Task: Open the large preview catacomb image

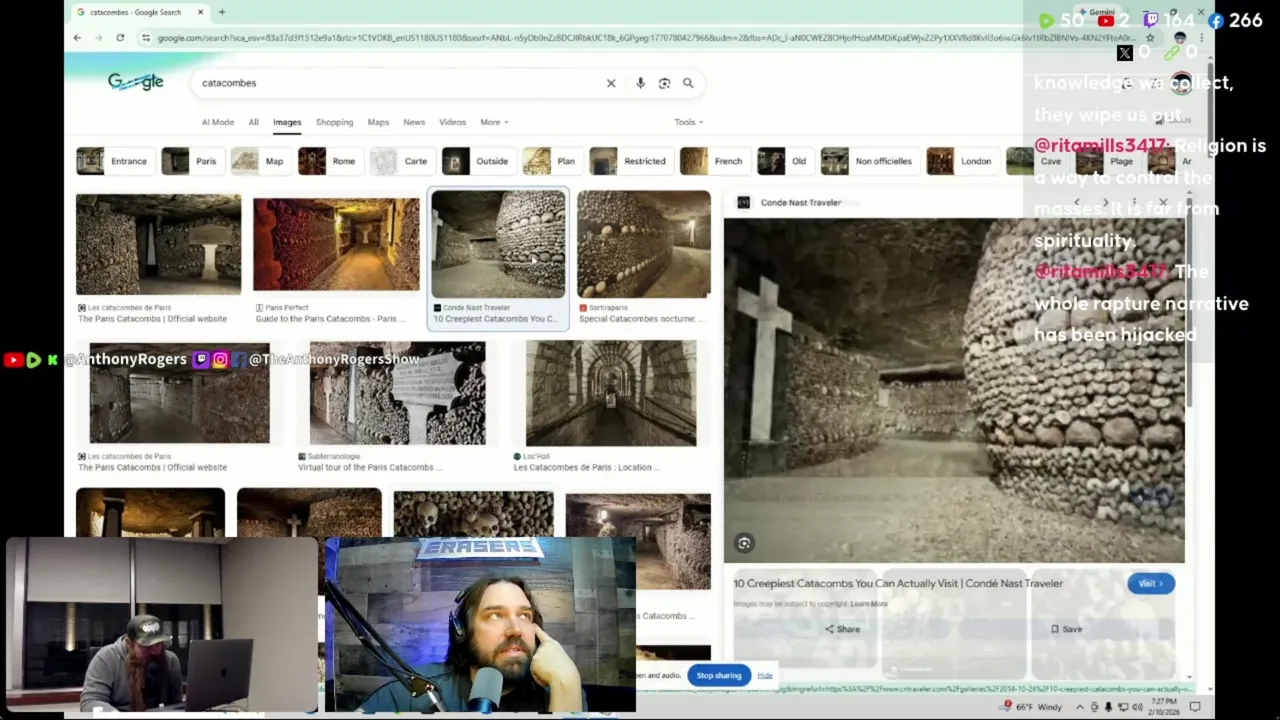Action: point(954,390)
